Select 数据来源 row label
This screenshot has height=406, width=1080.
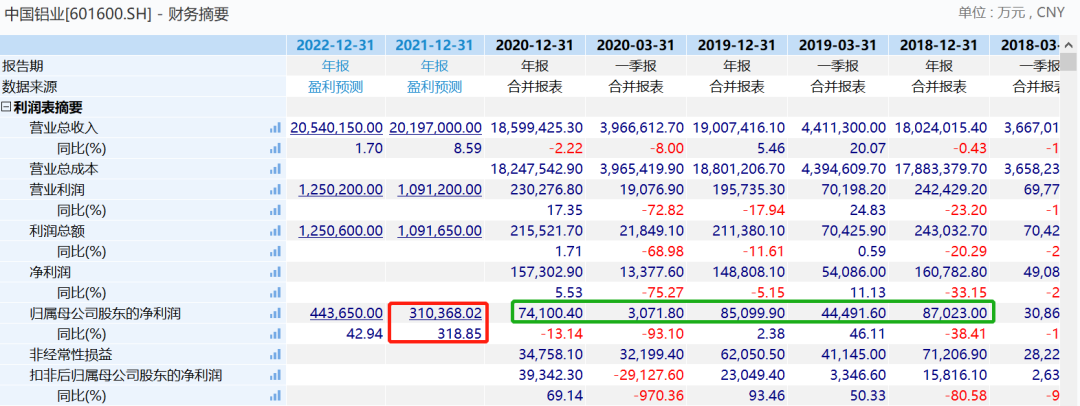point(30,87)
